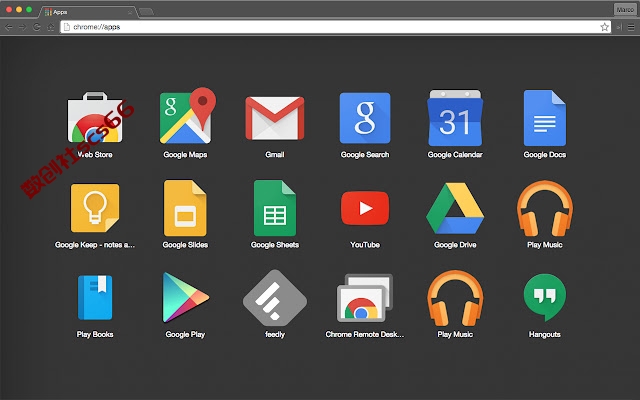Open Google Drive triangle icon
Viewport: 640px width, 400px height.
coord(455,208)
